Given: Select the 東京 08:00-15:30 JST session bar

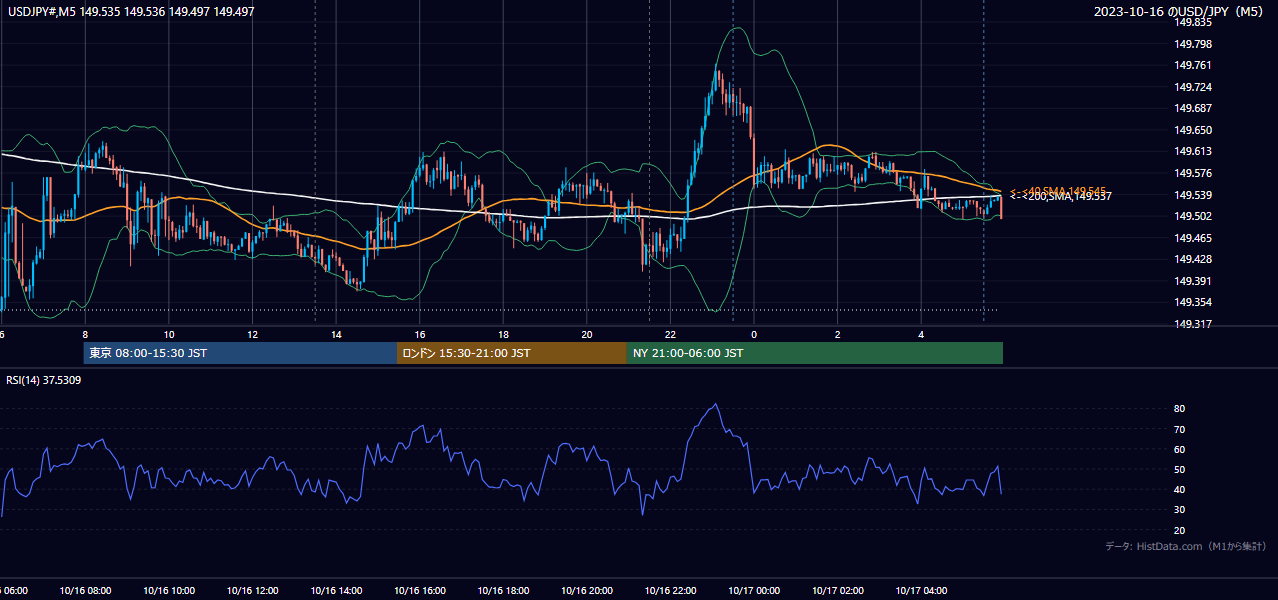Looking at the screenshot, I should pyautogui.click(x=240, y=353).
